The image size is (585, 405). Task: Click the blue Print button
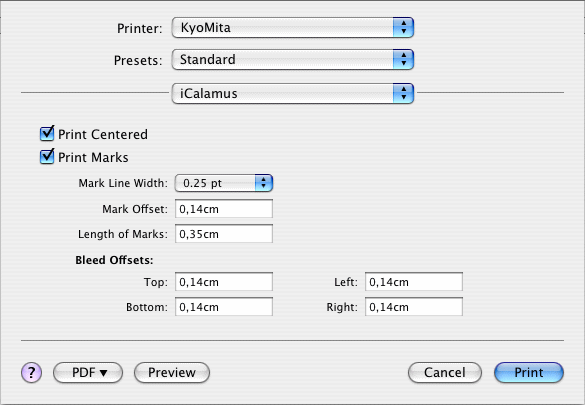coord(529,373)
